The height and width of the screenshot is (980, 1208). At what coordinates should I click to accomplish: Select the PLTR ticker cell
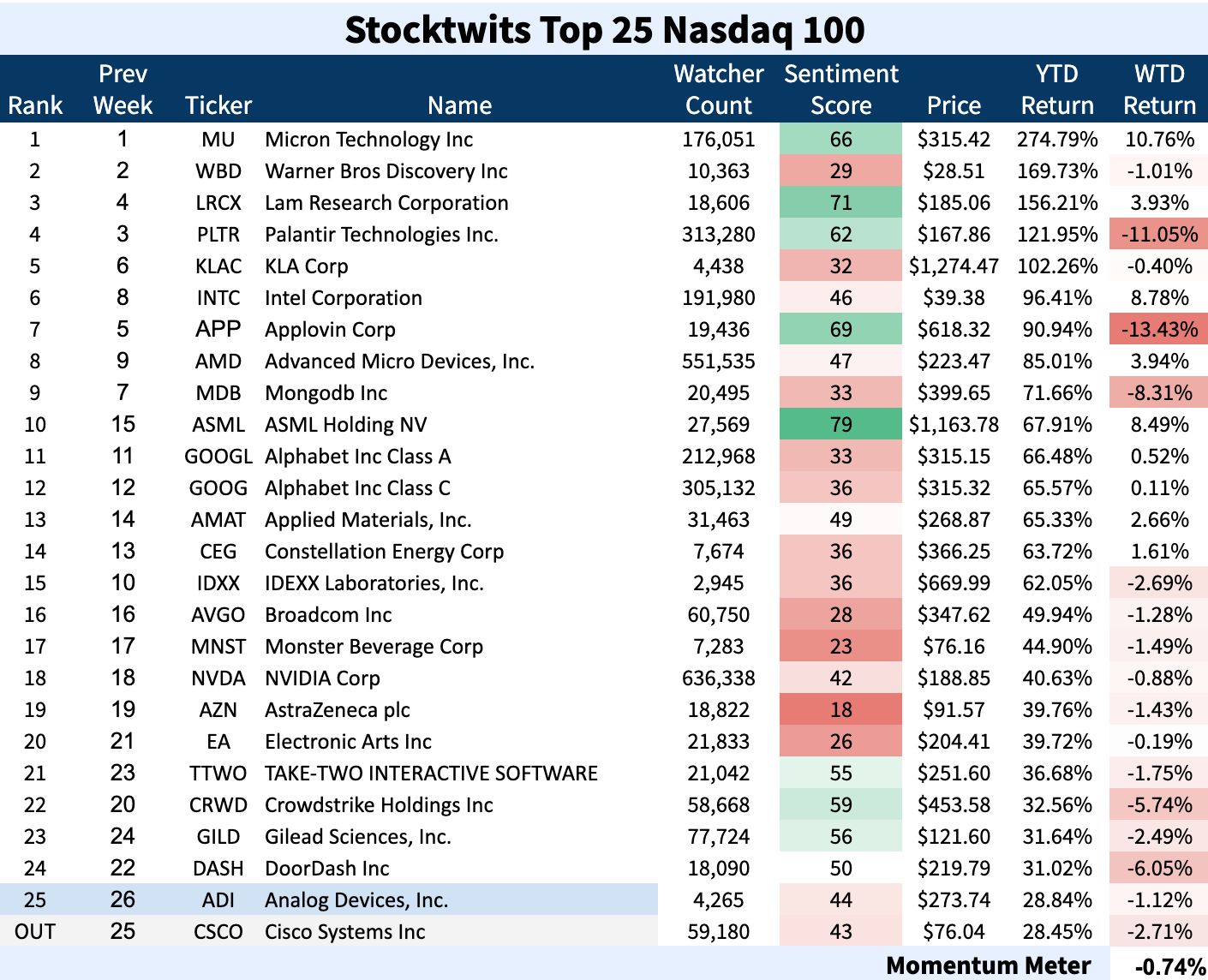(218, 235)
